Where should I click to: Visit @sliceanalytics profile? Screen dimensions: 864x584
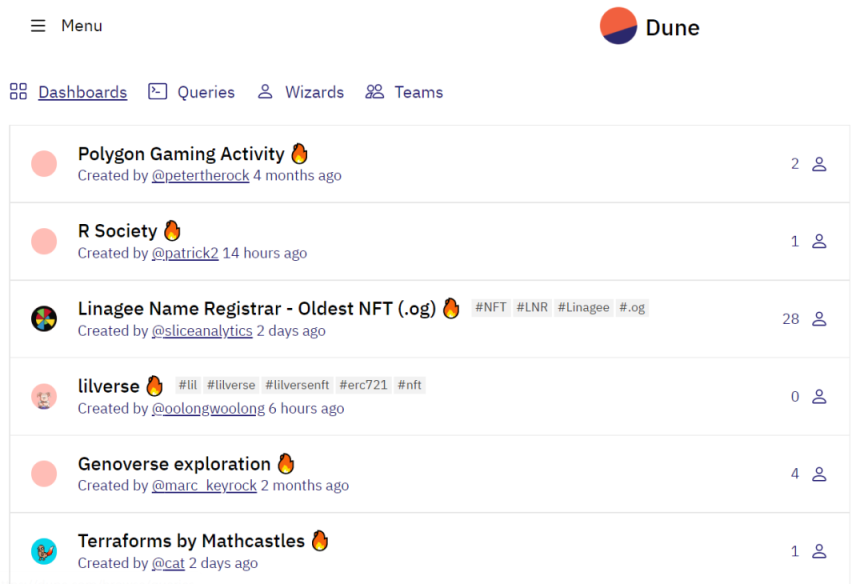click(x=202, y=331)
